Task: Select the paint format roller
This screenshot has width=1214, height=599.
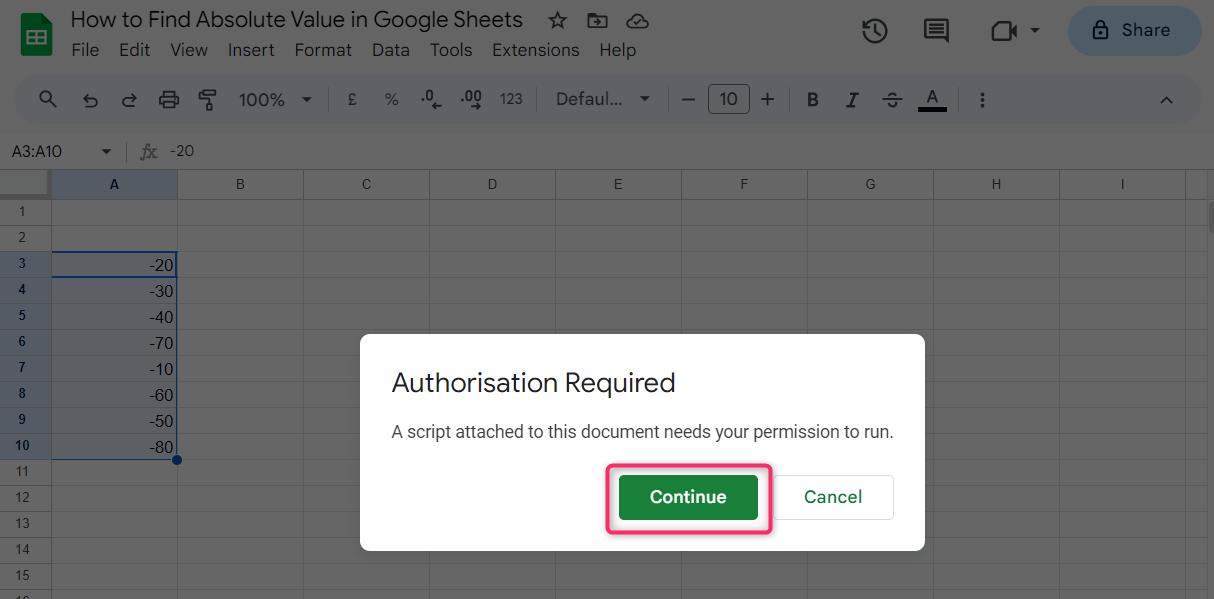Action: click(208, 99)
